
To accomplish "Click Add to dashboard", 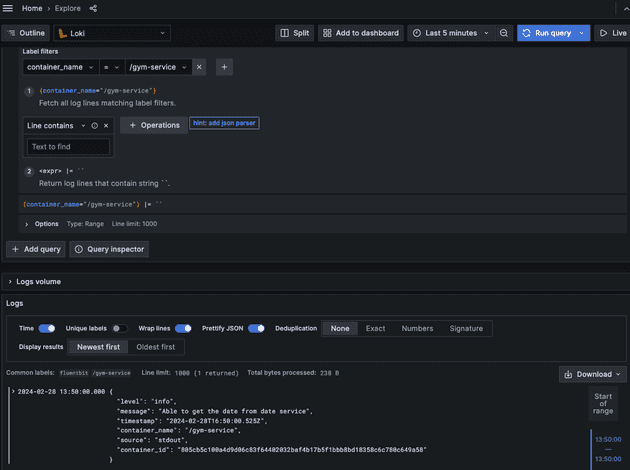I will coord(361,33).
